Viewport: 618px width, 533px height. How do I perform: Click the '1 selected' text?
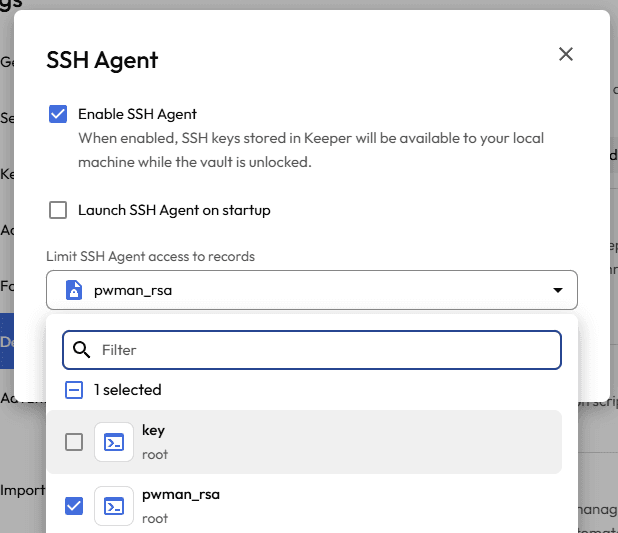tap(128, 390)
